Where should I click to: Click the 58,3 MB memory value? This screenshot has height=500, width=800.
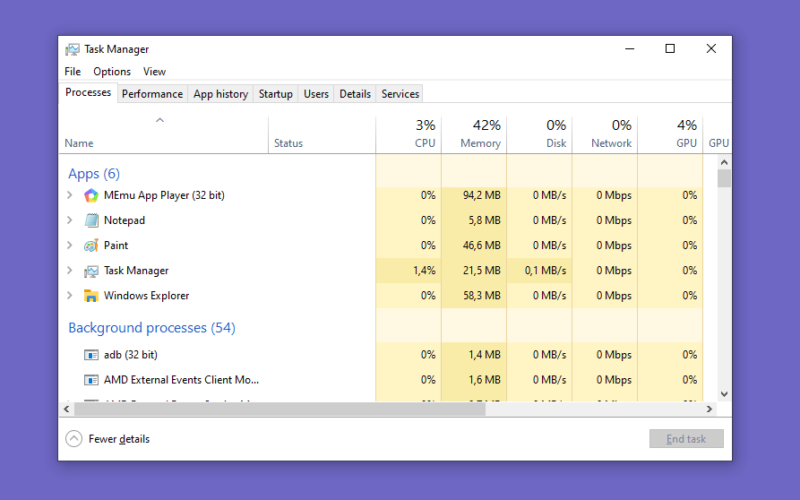pyautogui.click(x=482, y=296)
